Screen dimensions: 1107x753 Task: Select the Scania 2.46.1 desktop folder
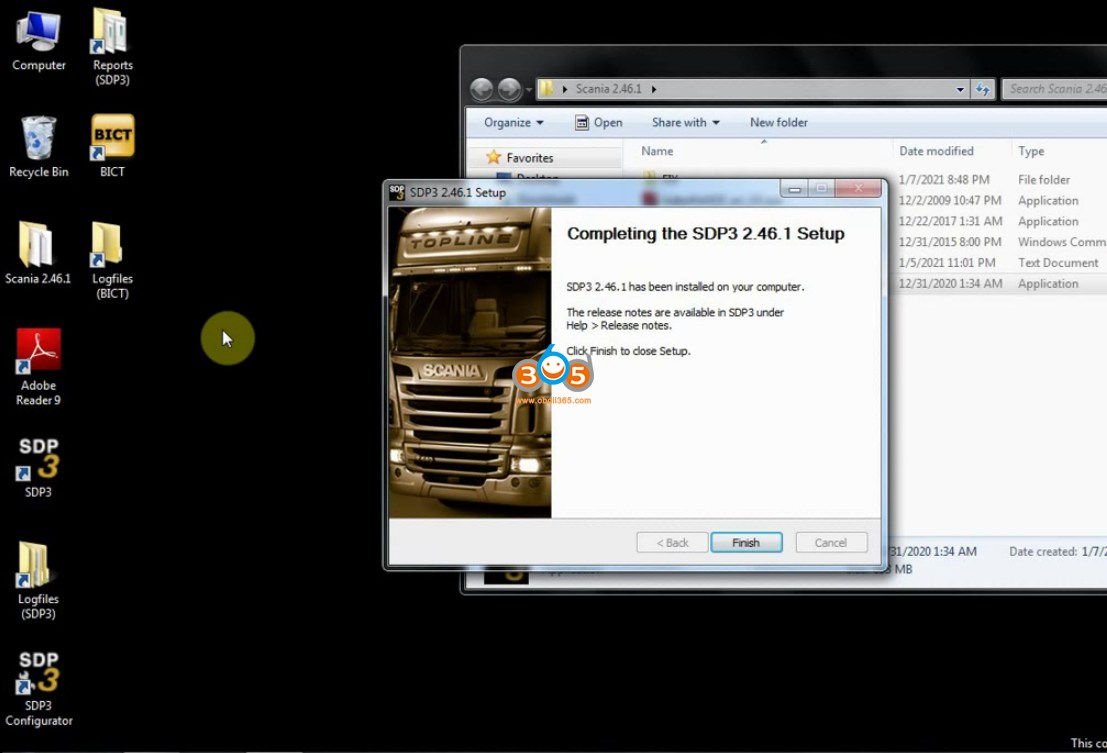pyautogui.click(x=38, y=253)
